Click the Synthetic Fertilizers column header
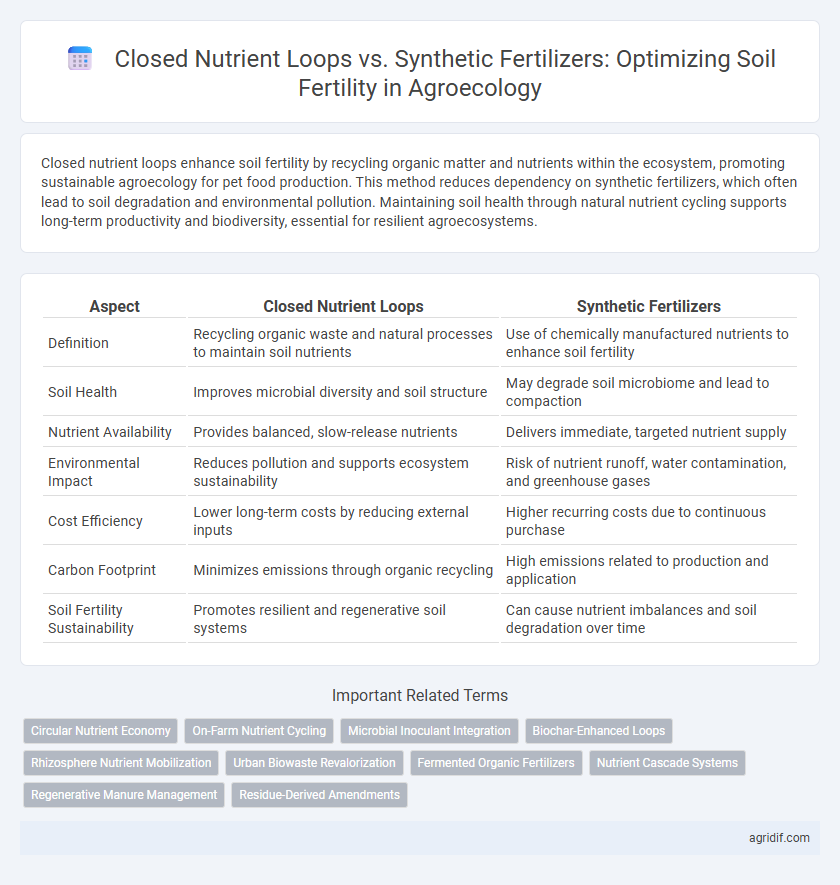The height and width of the screenshot is (885, 840). click(649, 306)
